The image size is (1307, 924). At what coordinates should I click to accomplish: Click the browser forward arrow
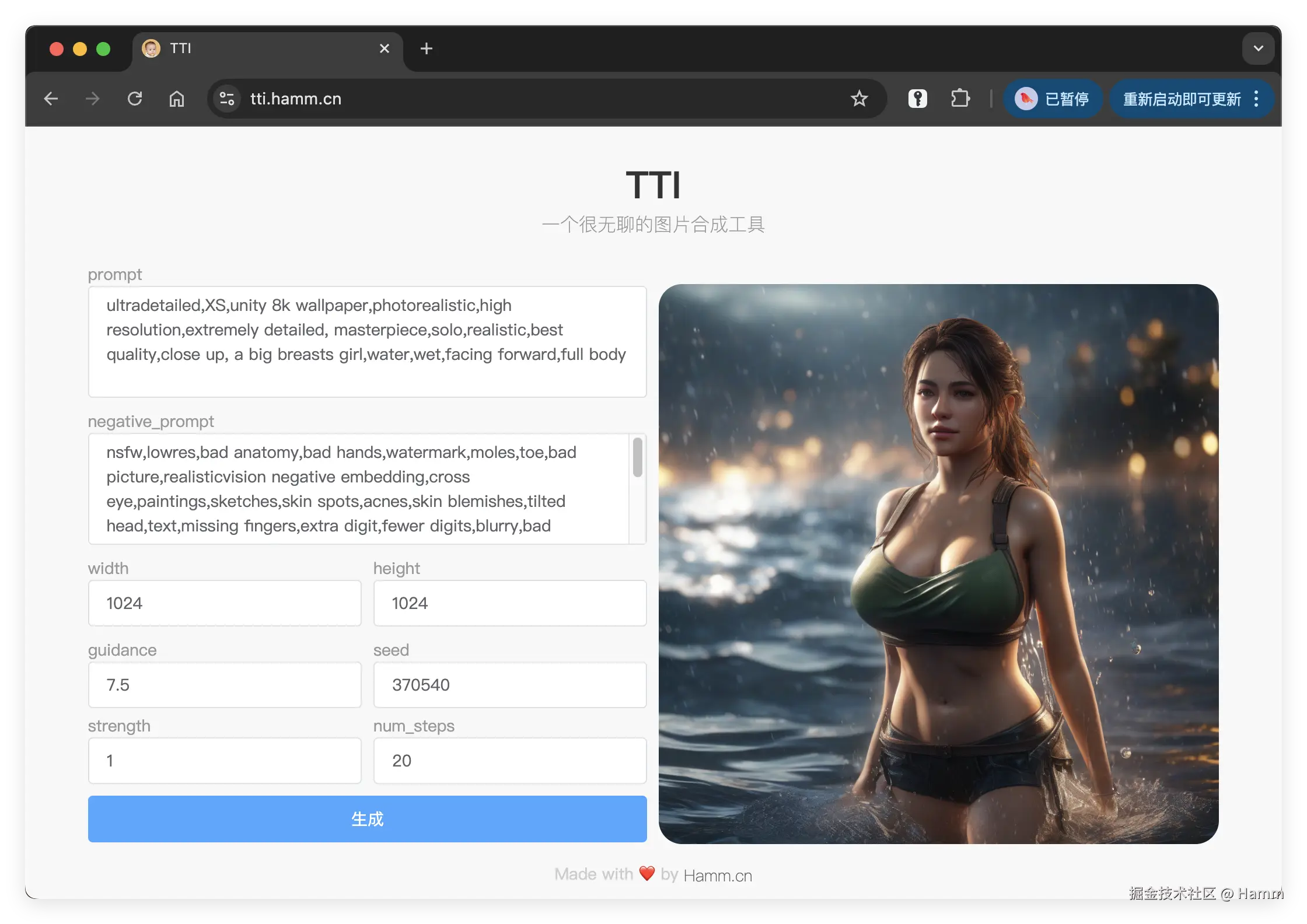click(x=93, y=99)
